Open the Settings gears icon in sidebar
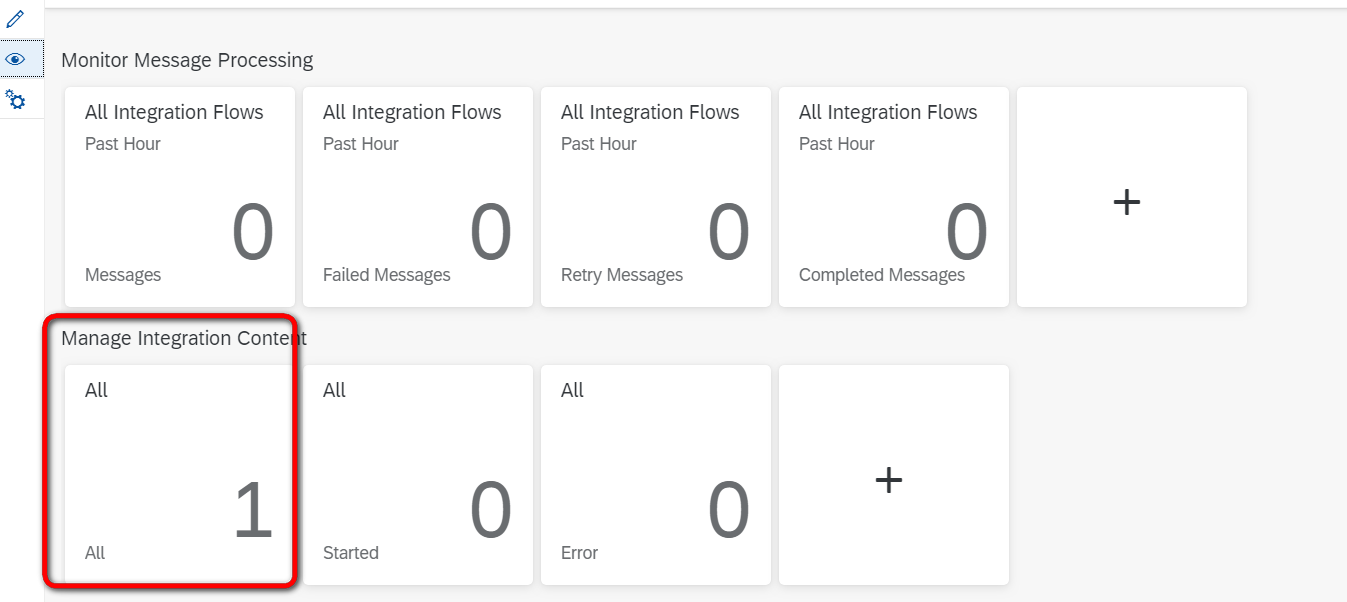1347x602 pixels. [15, 99]
